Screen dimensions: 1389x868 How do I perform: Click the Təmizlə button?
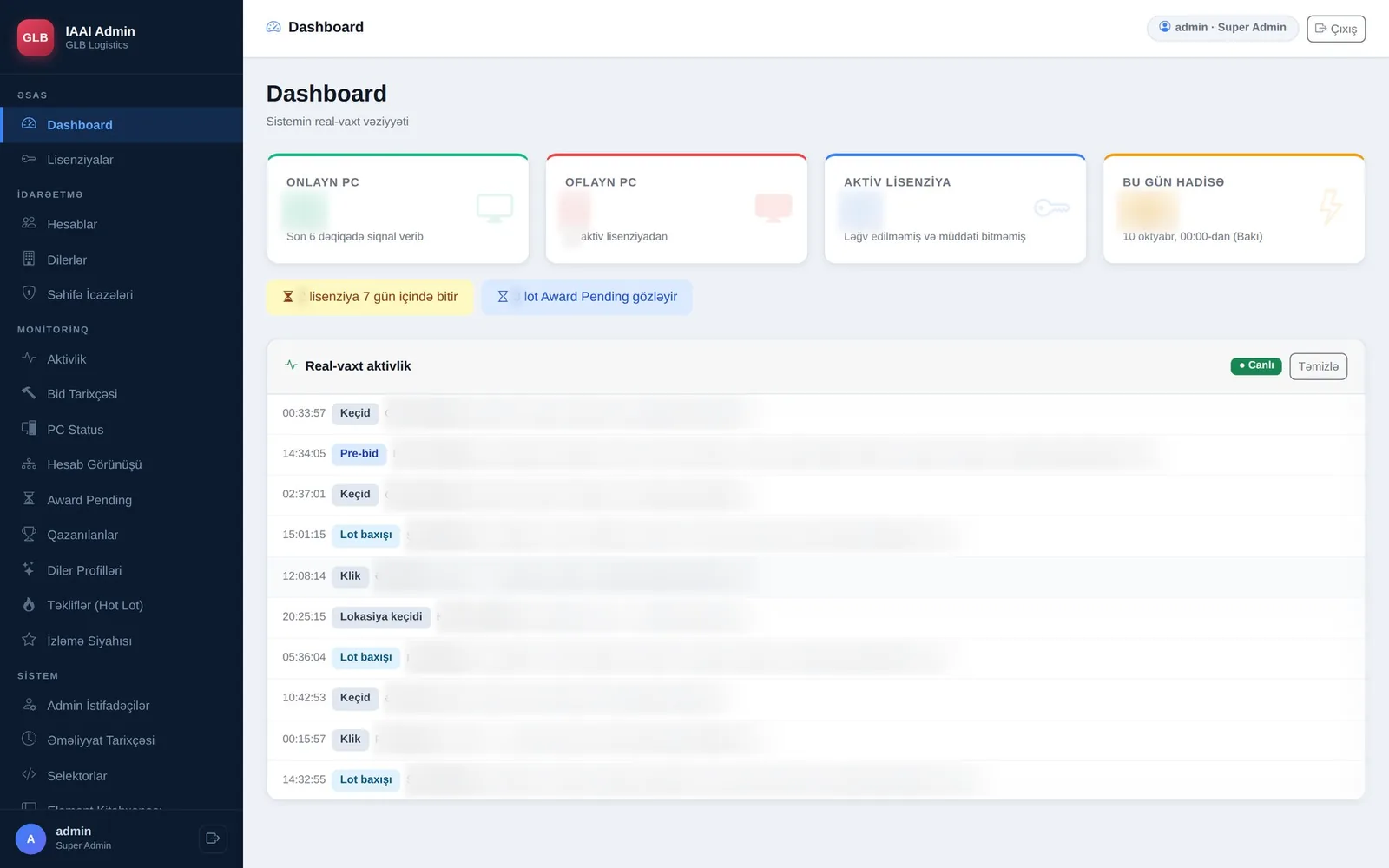pyautogui.click(x=1318, y=366)
